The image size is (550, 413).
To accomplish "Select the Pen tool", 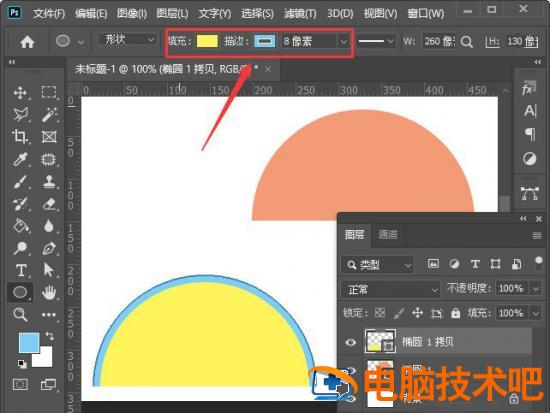I will pos(49,248).
